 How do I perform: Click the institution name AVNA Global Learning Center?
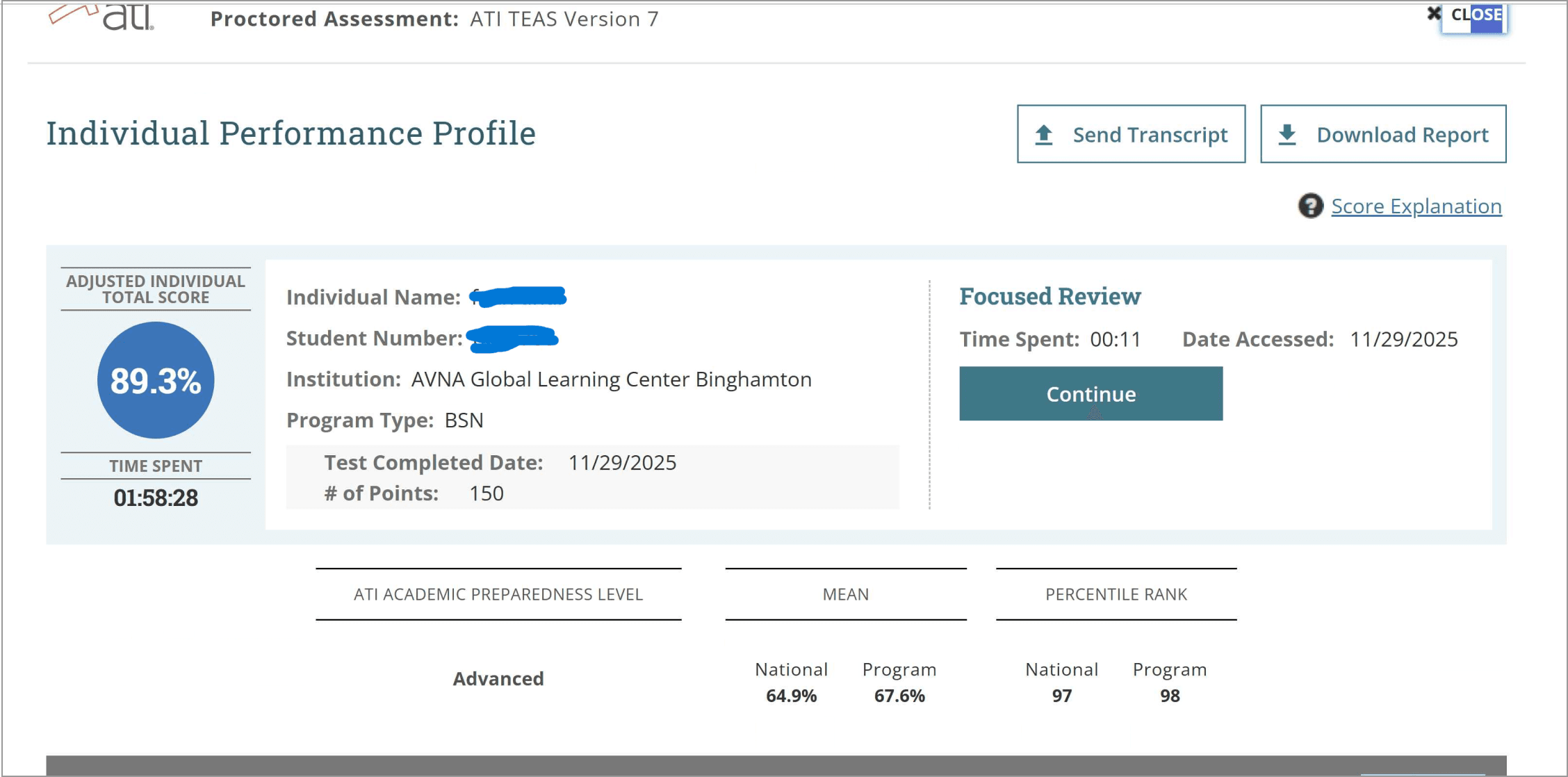click(x=611, y=379)
